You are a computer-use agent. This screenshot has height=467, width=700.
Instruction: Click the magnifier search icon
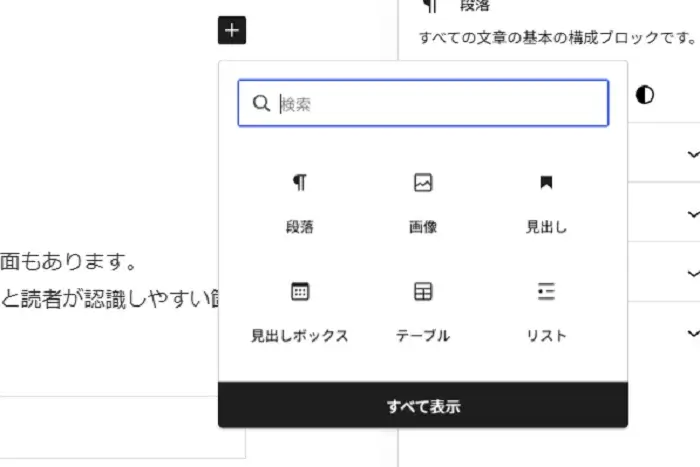pos(261,104)
